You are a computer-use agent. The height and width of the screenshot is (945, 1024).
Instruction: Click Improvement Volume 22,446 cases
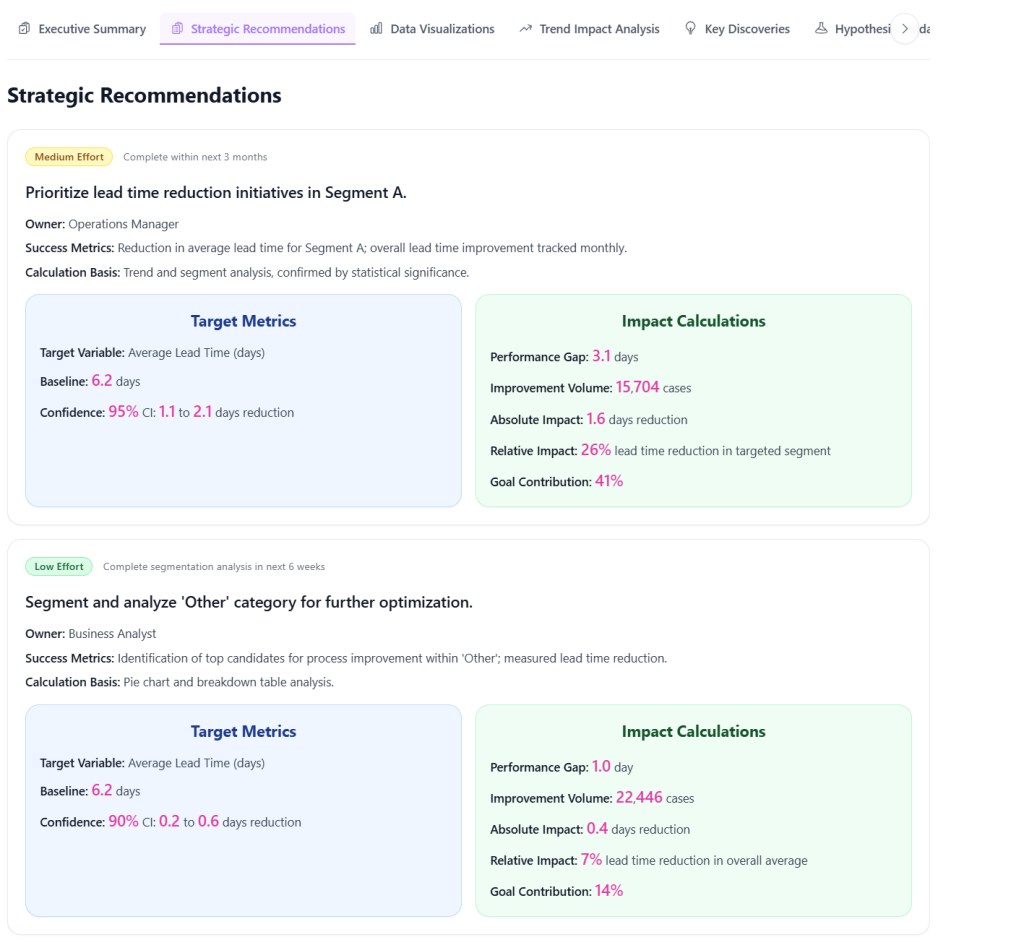coord(592,797)
